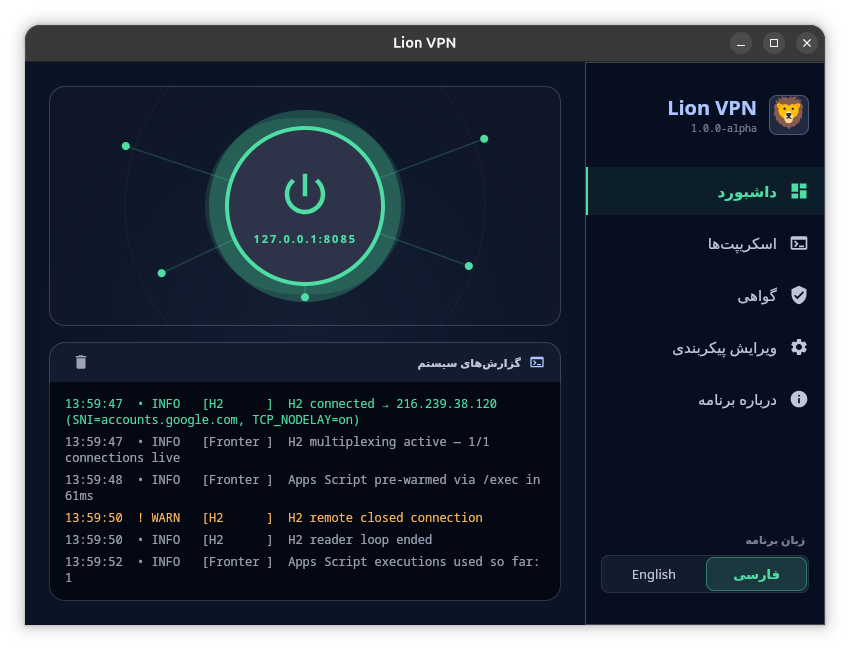
Task: Click the Lion VPN window title bar text
Action: coord(424,43)
